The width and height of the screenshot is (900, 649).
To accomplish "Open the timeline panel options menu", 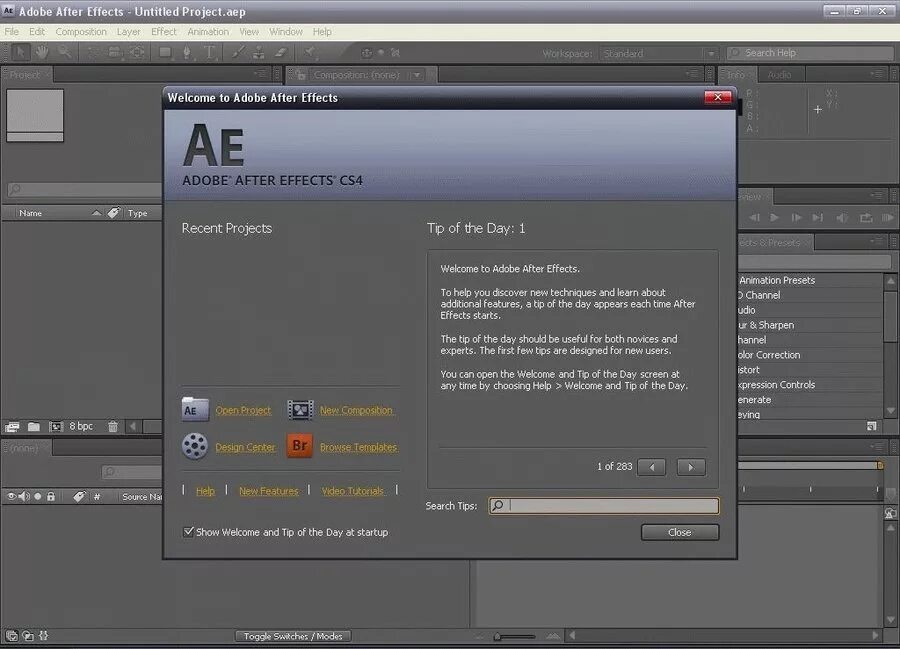I will 876,447.
